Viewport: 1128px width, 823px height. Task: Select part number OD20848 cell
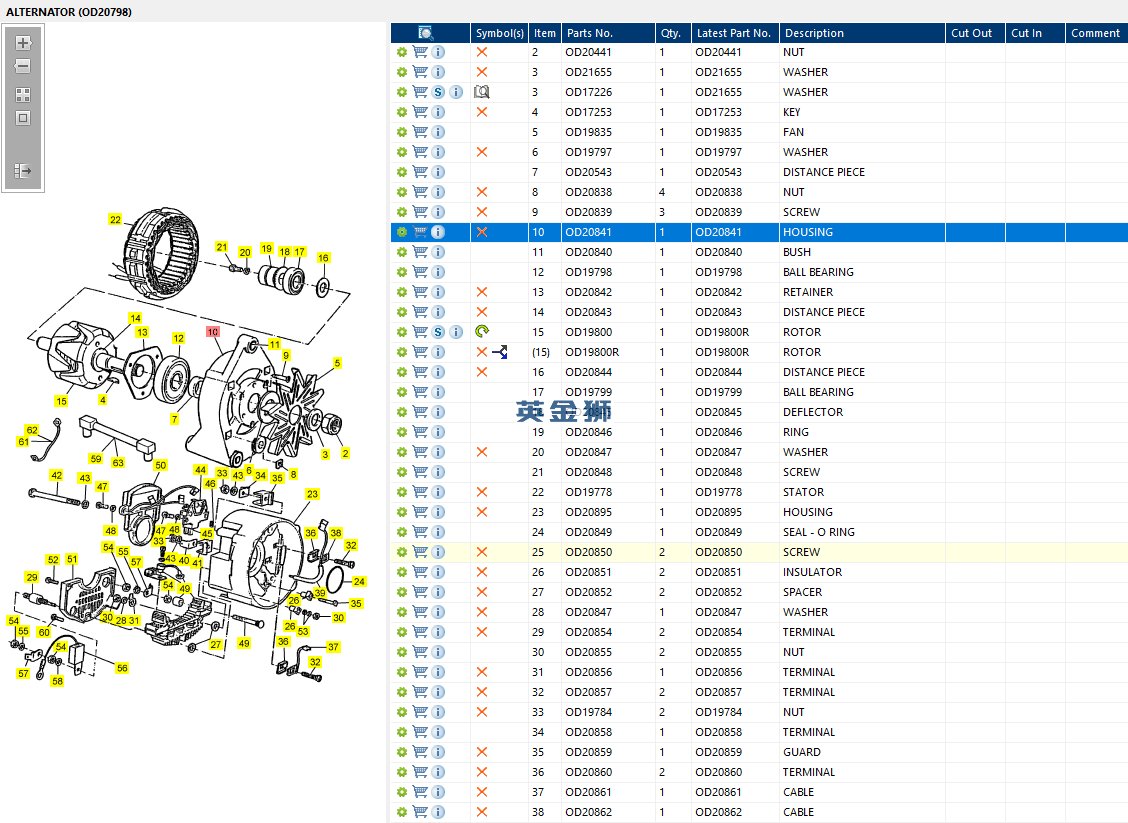coord(588,472)
